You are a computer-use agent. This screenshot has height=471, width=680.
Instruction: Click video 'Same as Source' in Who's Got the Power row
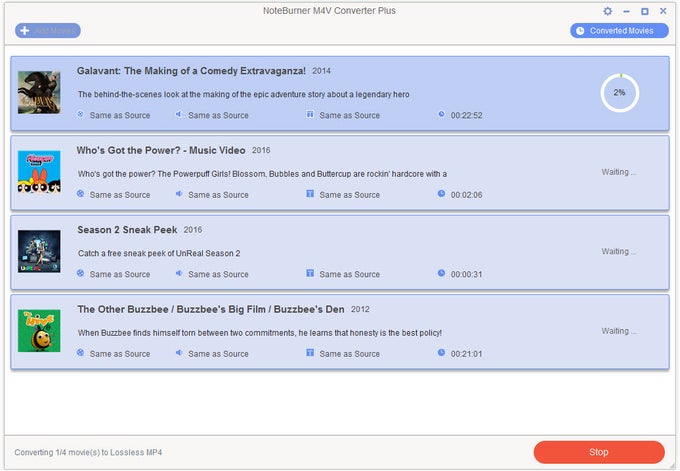pyautogui.click(x=120, y=195)
